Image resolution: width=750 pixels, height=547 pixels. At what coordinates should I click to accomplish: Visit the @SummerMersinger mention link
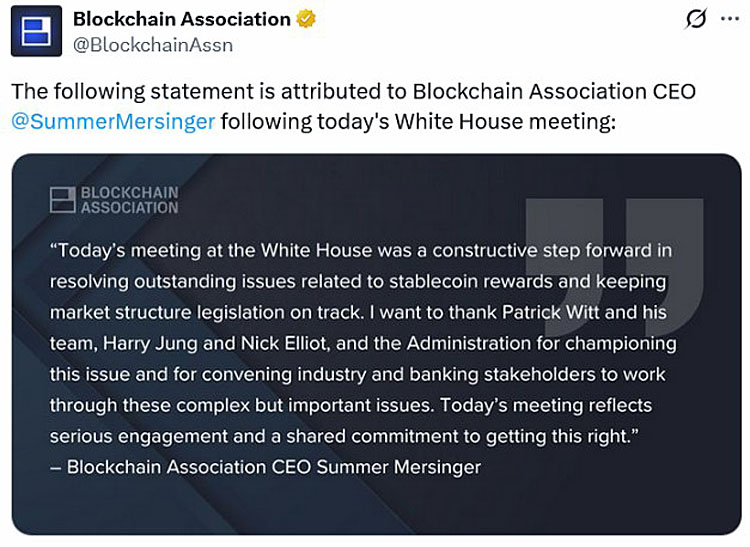pos(112,123)
